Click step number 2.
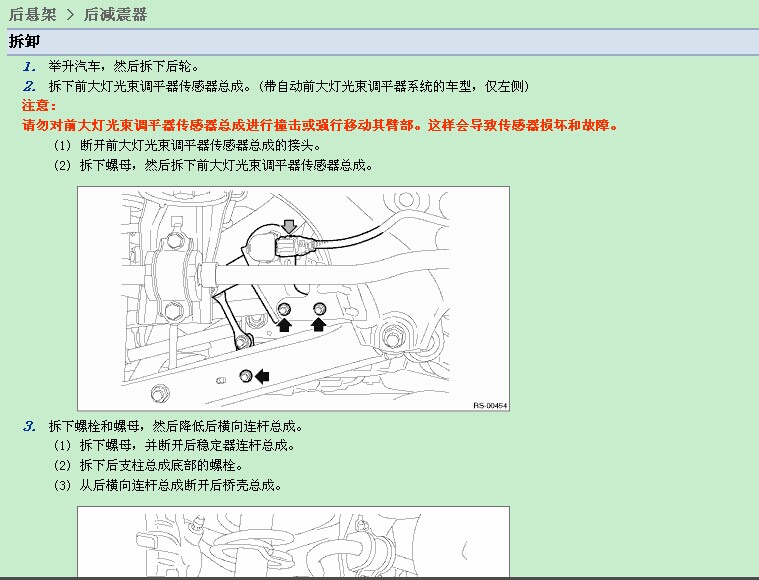 click(x=29, y=87)
